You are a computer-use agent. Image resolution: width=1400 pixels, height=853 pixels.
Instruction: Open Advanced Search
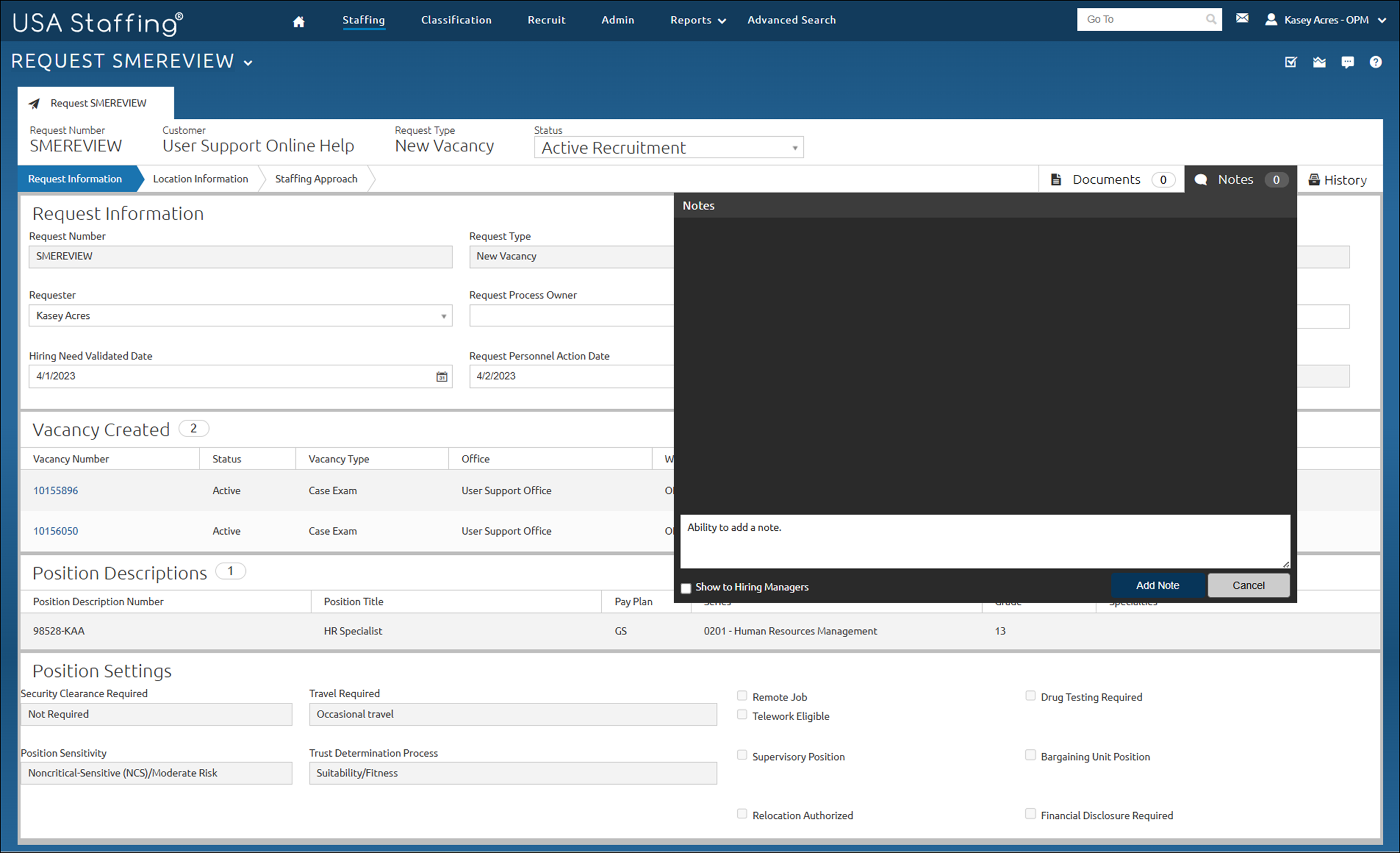792,20
